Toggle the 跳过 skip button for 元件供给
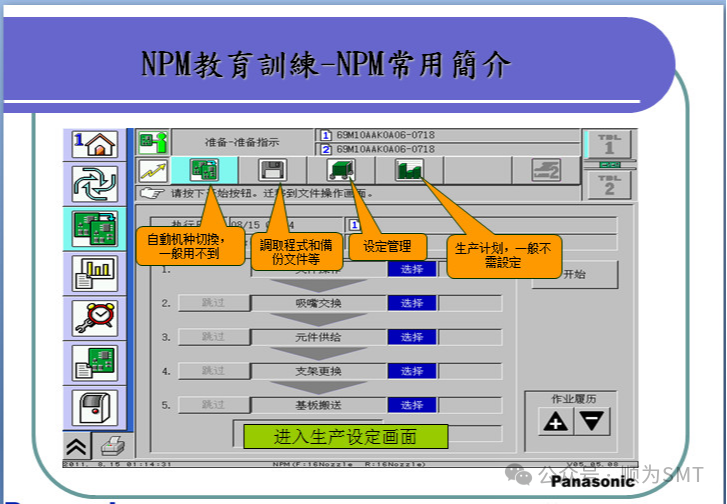 (x=213, y=337)
